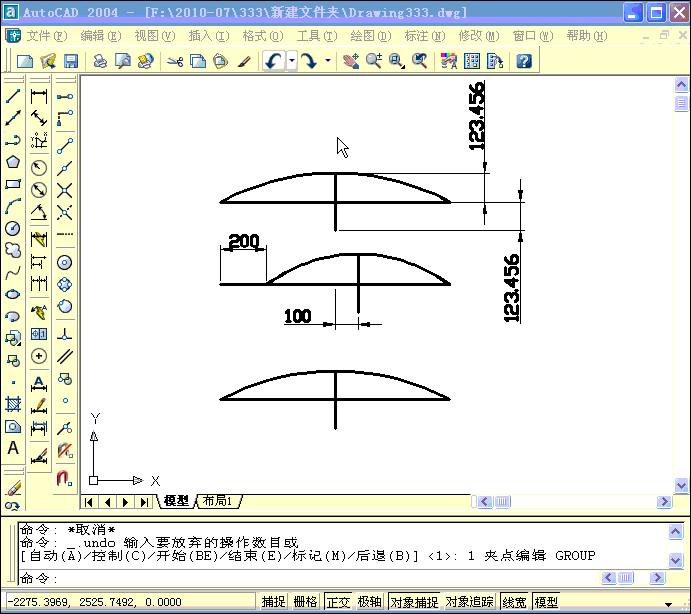Select the Multiline Text A tool
Screen dimensions: 691x614
pos(13,448)
